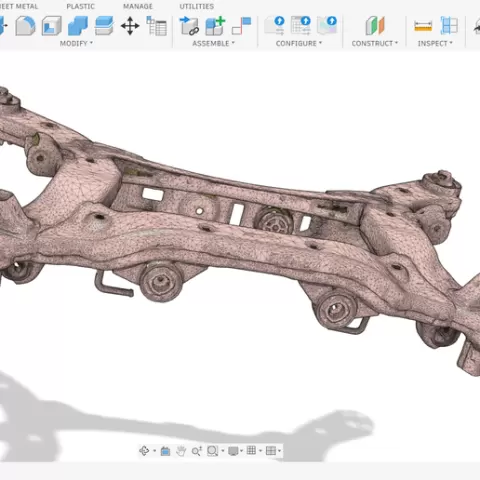Switch to the Plastic tab
This screenshot has height=480, width=480.
[80, 6]
